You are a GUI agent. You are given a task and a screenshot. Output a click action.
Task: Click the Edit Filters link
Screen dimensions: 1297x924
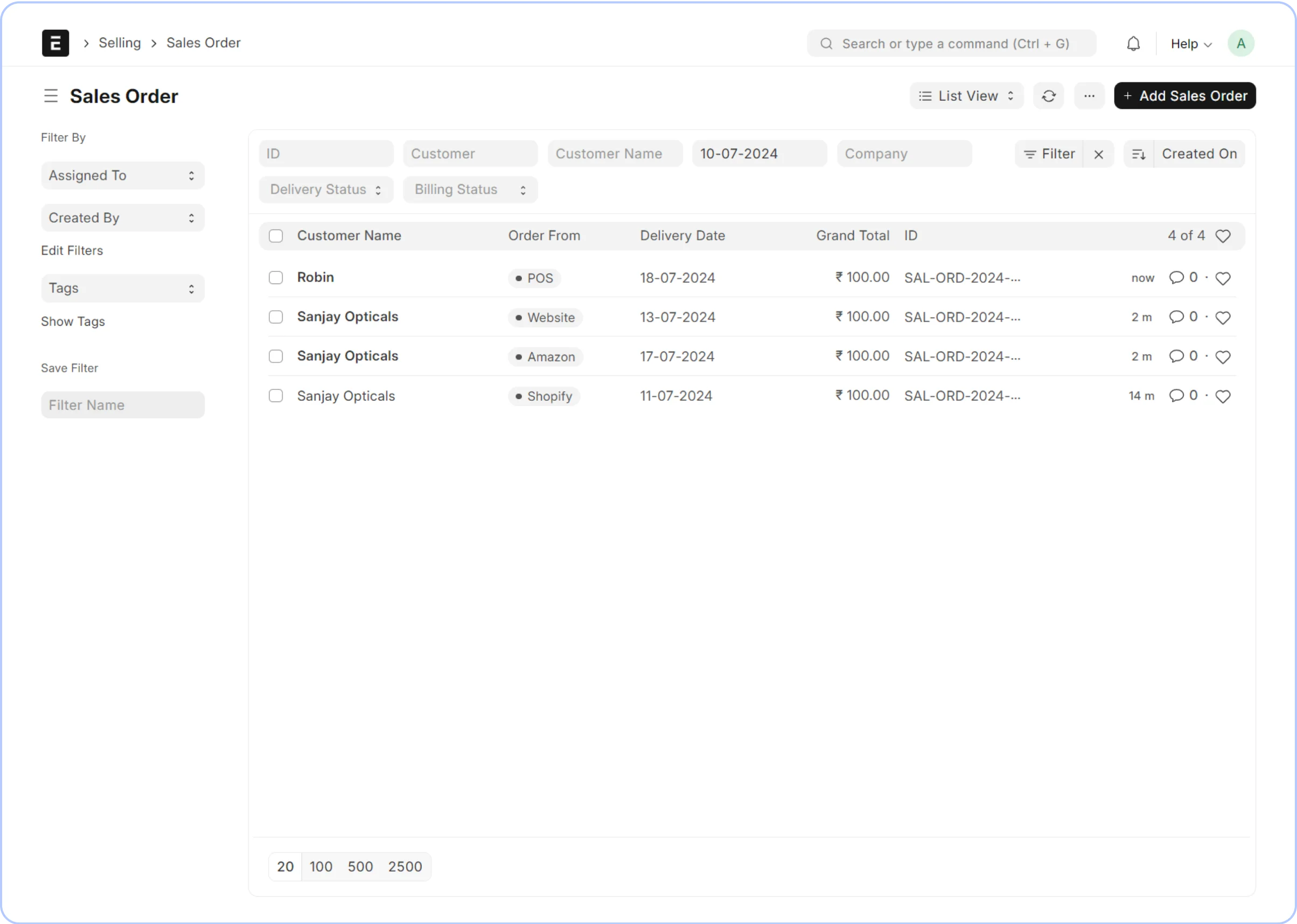(x=72, y=251)
